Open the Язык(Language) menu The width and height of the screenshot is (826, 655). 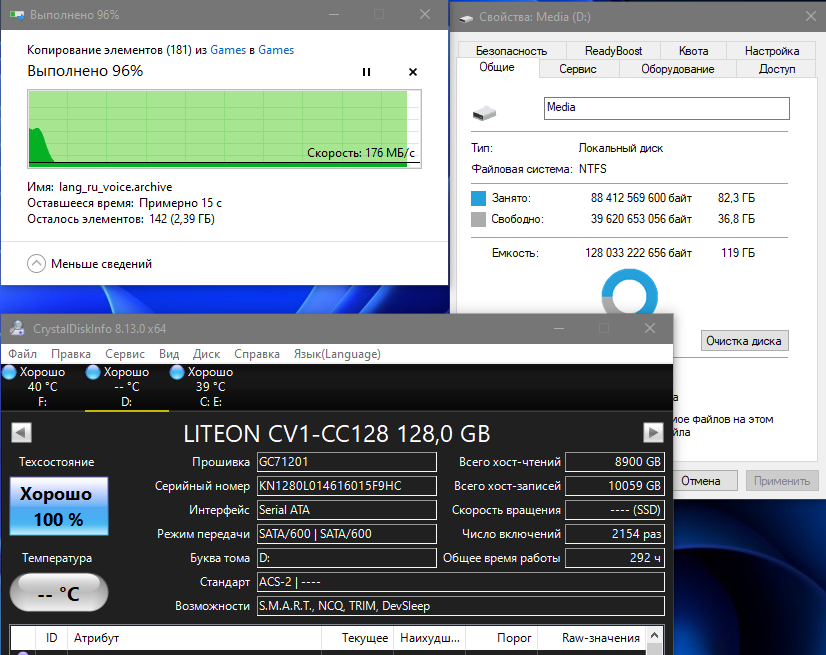tap(337, 354)
